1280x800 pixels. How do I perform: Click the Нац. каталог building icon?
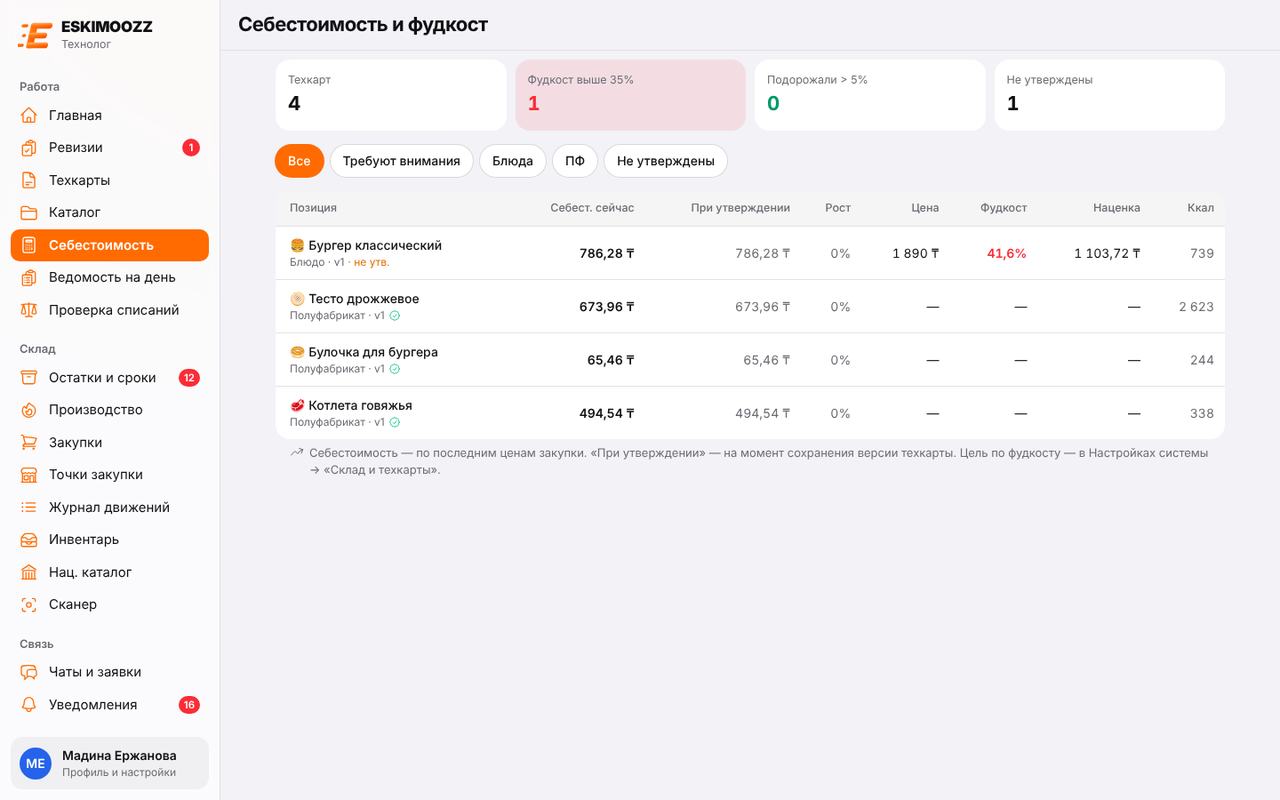coord(29,573)
